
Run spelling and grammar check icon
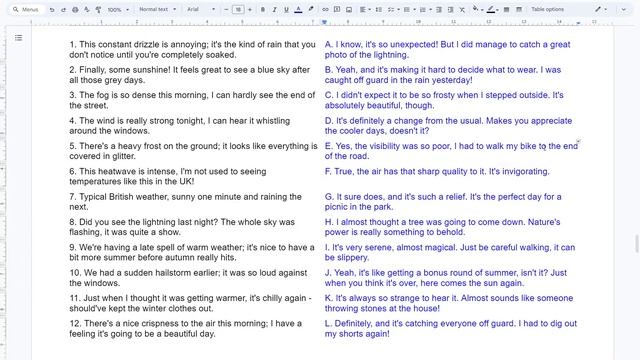87,9
